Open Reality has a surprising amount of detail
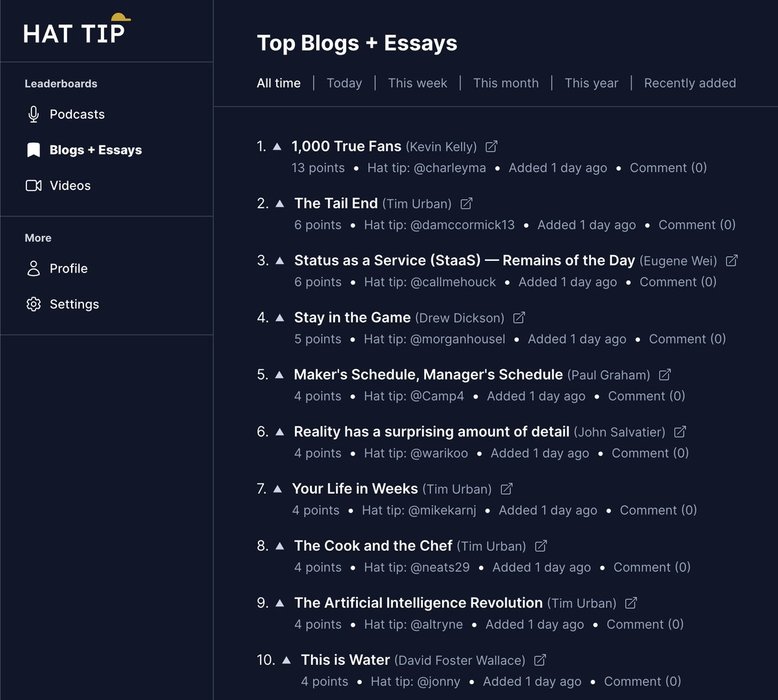Screen dimensions: 778x700 click(x=431, y=432)
